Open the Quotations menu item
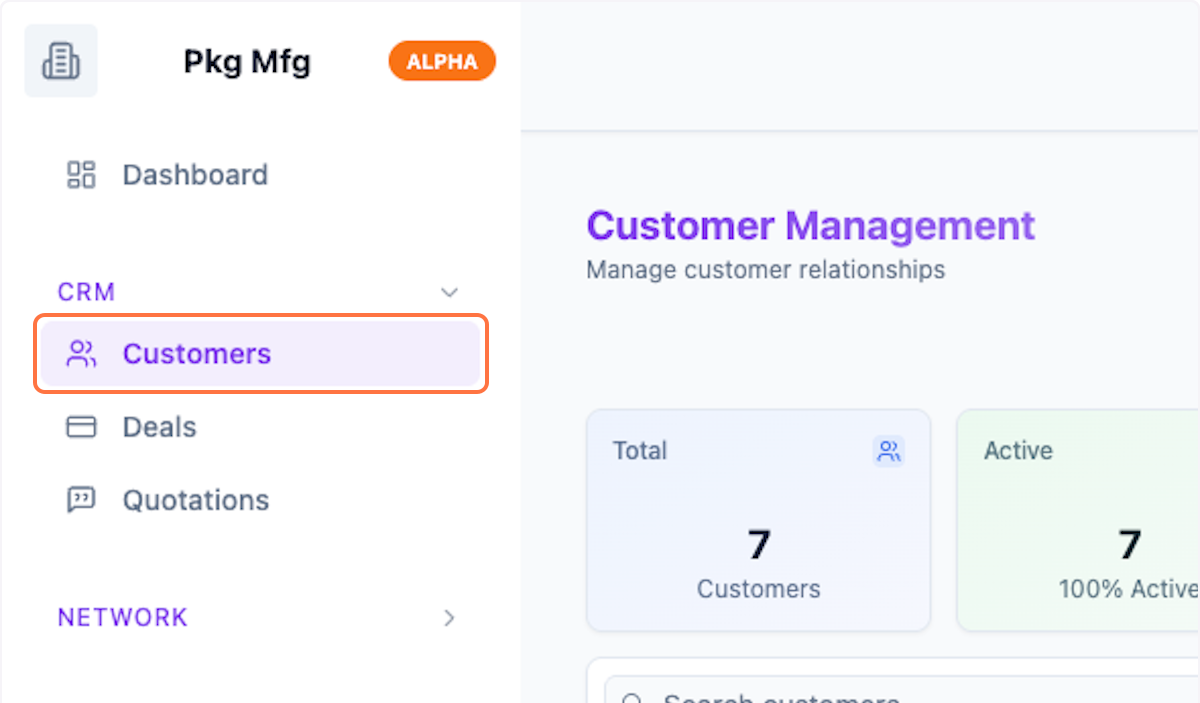Viewport: 1200px width, 703px height. click(196, 500)
